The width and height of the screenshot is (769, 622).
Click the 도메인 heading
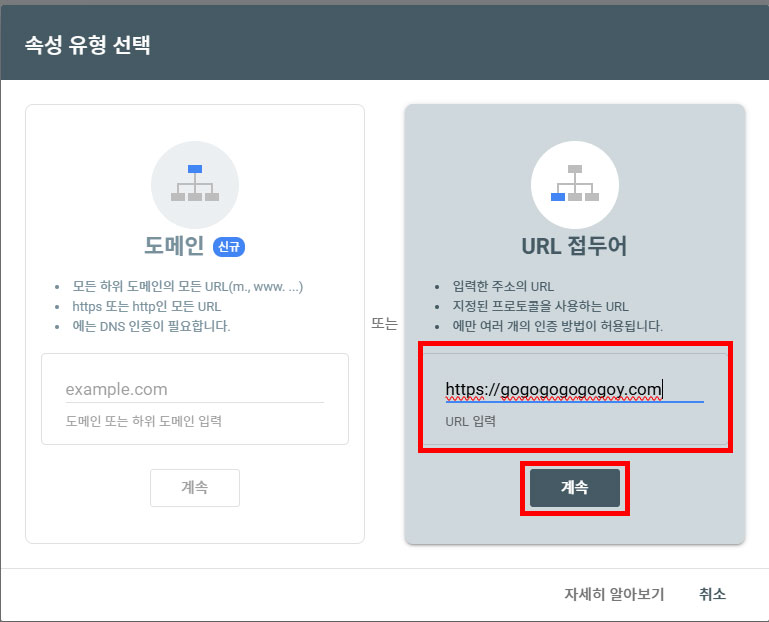[x=174, y=246]
